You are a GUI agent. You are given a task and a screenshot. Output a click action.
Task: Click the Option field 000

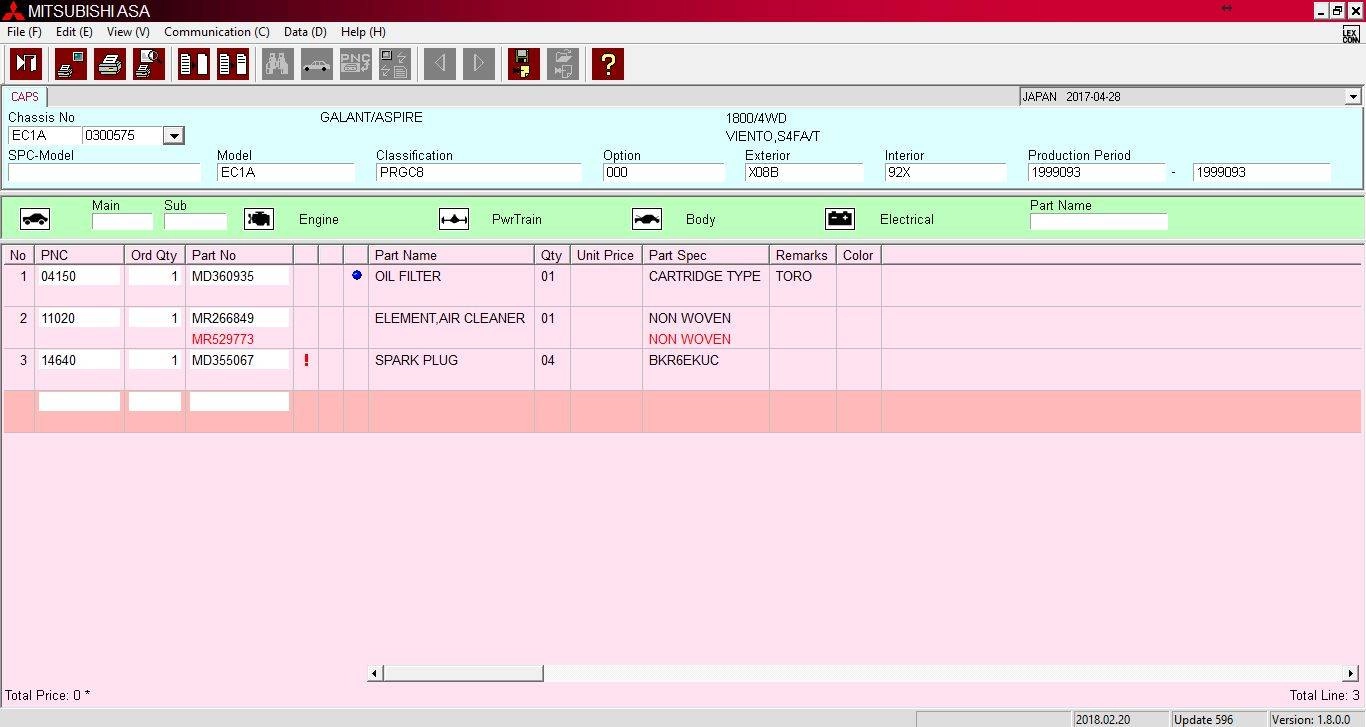[663, 172]
